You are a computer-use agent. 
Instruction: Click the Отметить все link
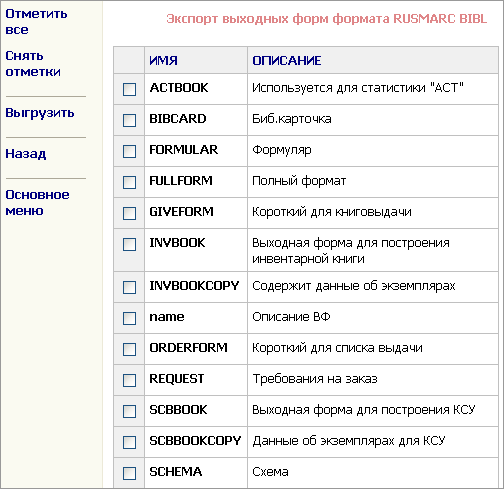click(36, 22)
